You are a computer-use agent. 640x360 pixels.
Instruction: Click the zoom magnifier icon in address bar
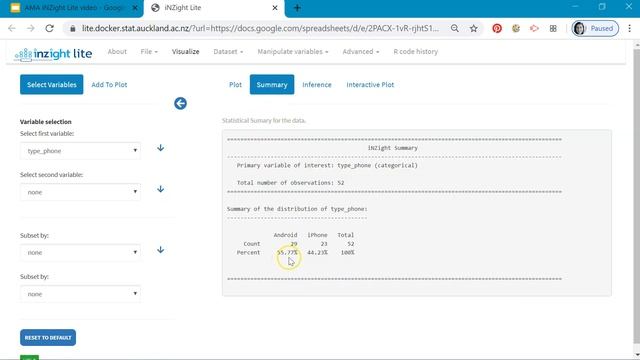[x=455, y=28]
